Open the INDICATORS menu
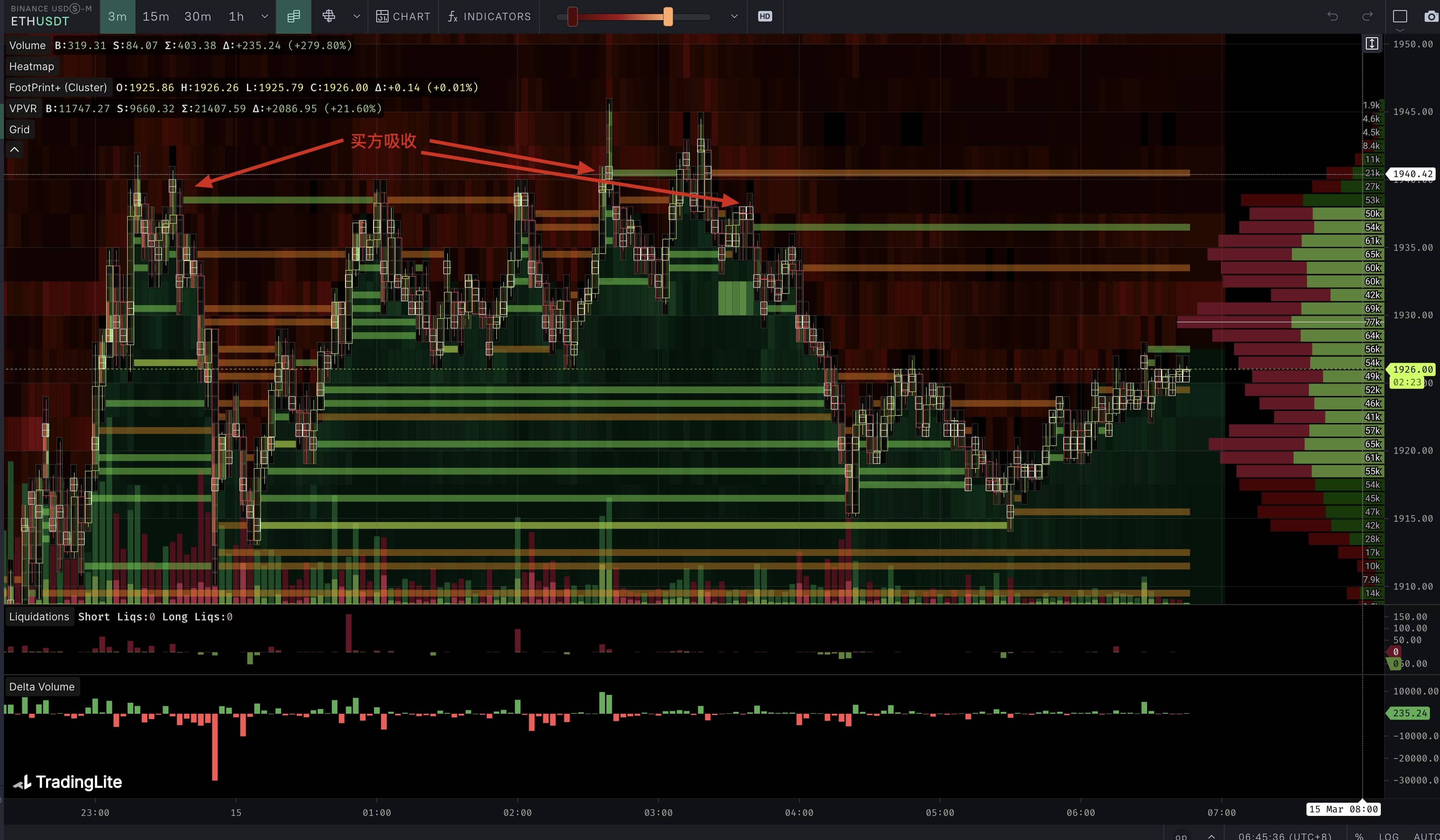Image resolution: width=1440 pixels, height=840 pixels. point(489,17)
